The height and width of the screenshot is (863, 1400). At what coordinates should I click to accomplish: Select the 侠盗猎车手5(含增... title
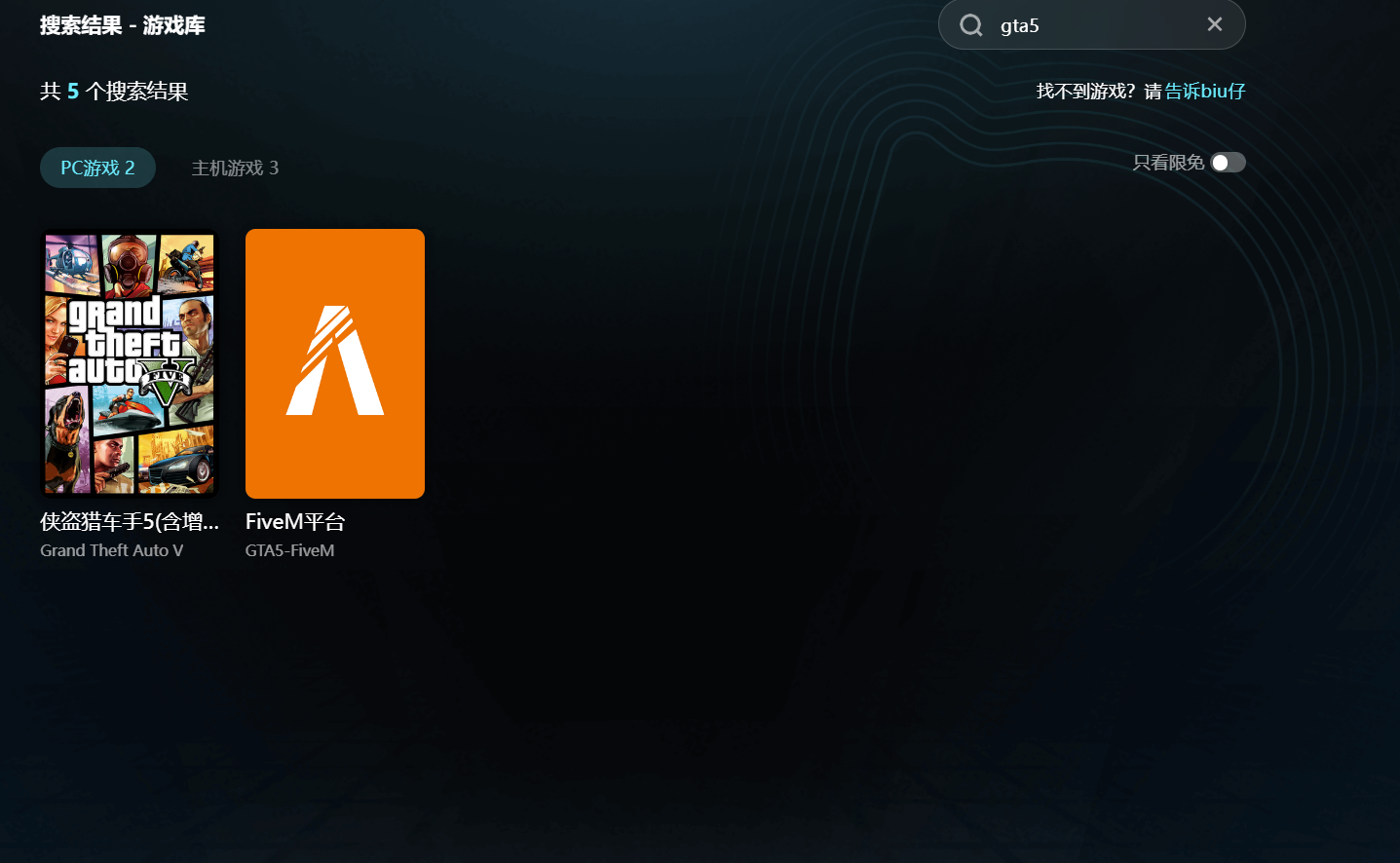[x=130, y=521]
